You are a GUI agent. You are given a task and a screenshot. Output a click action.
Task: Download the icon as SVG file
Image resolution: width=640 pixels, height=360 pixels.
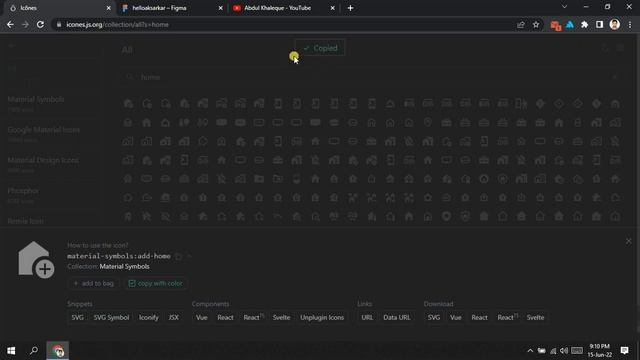(x=433, y=318)
